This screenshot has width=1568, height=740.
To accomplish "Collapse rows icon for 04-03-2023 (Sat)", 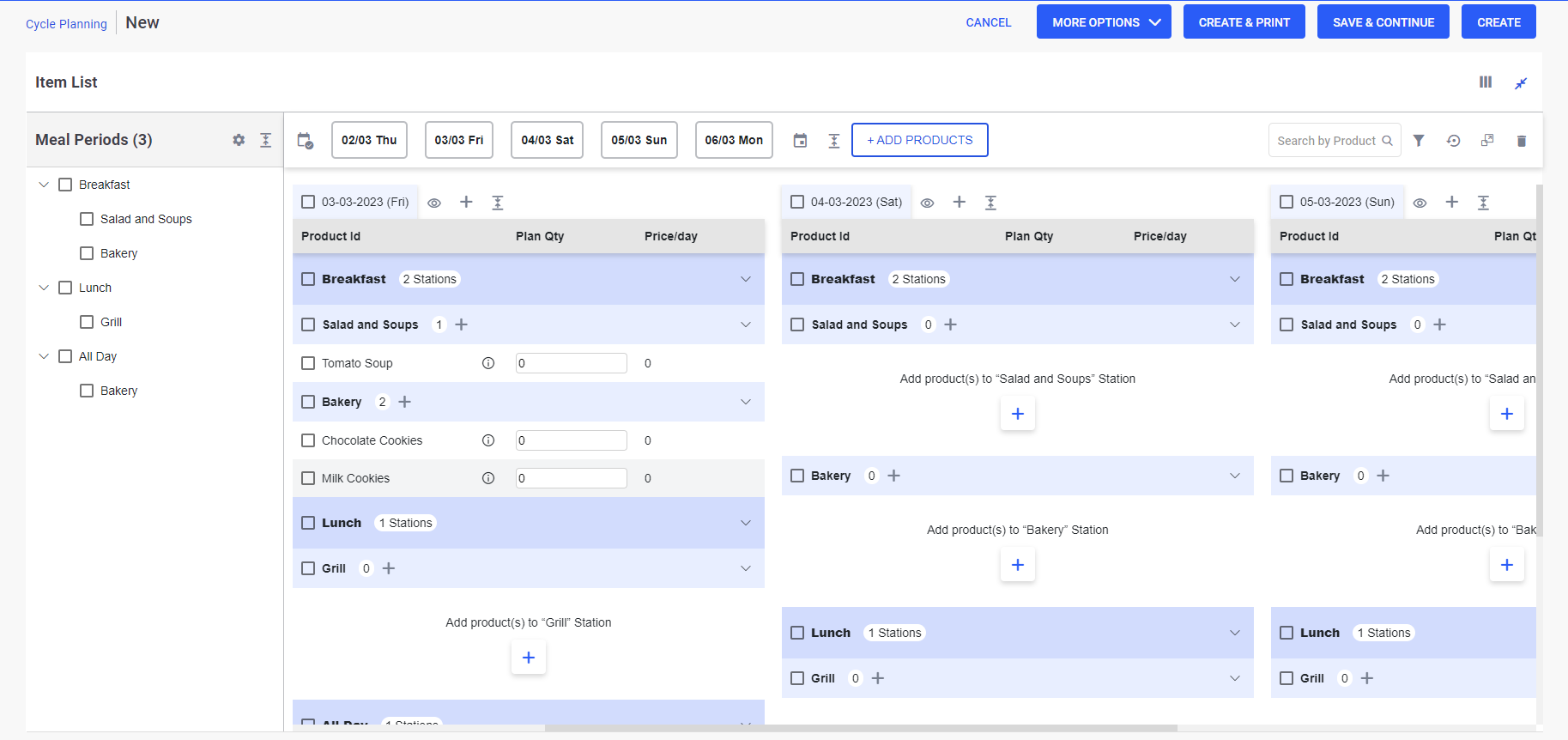I will pyautogui.click(x=990, y=203).
